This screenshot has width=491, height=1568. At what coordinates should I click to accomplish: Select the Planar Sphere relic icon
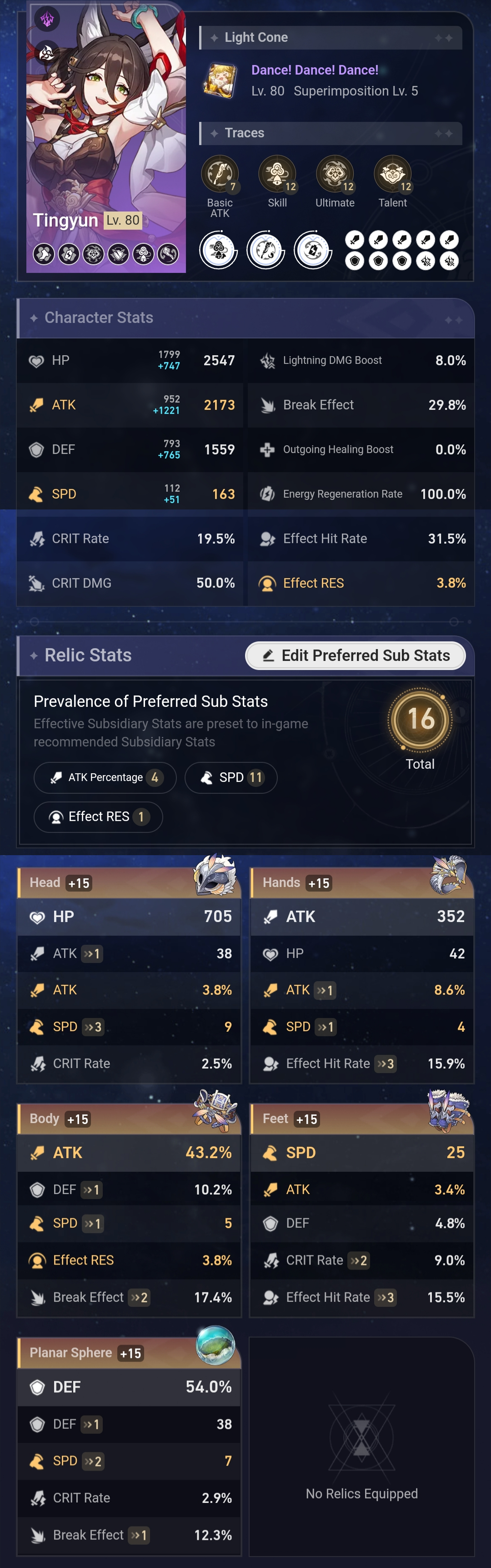tap(215, 1345)
